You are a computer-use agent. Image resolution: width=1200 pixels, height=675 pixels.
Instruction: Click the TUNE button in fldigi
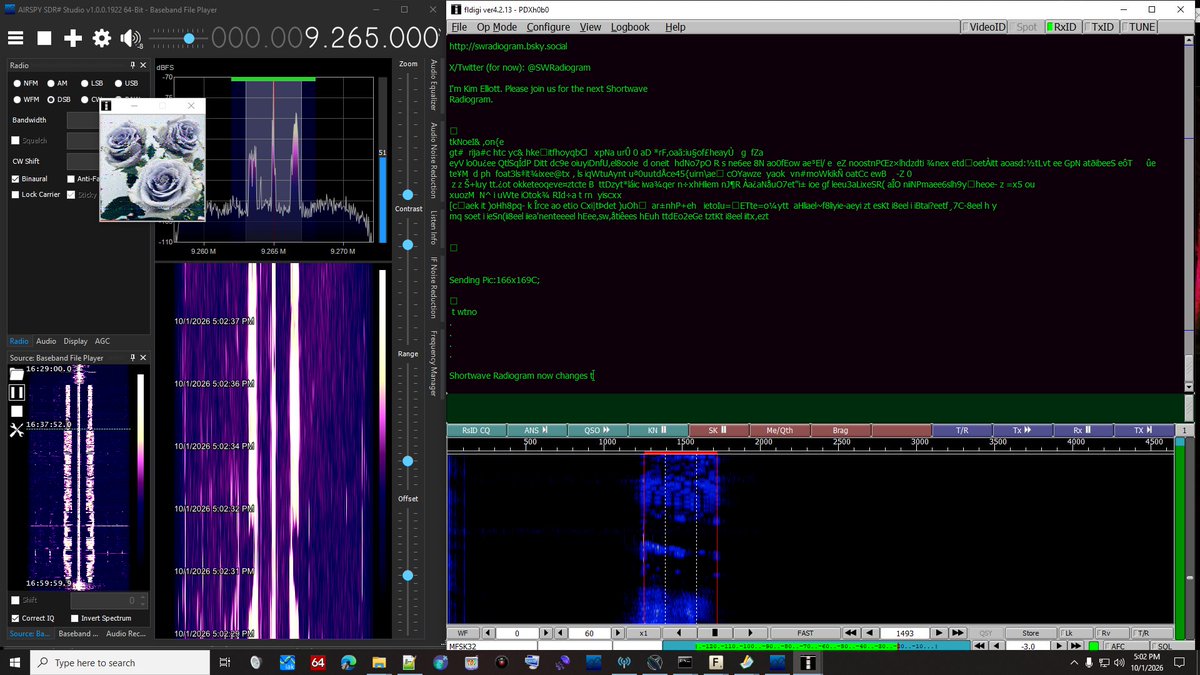[1138, 27]
